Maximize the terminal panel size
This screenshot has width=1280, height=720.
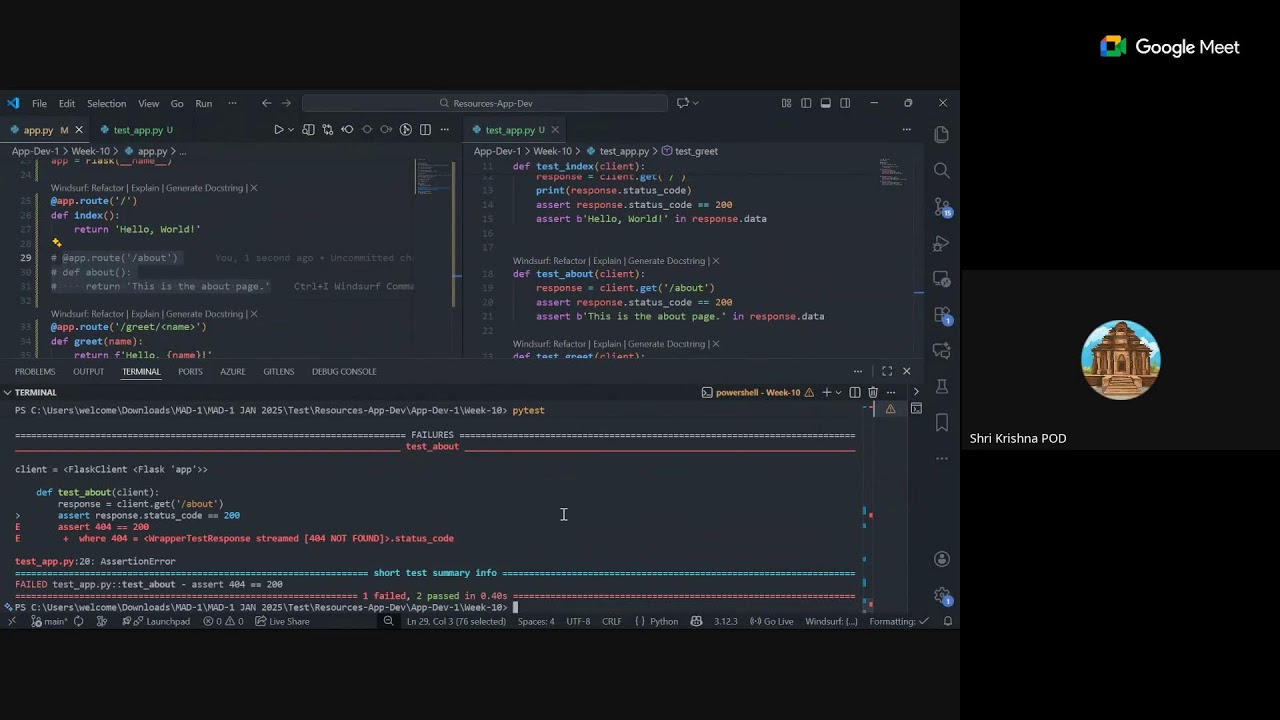[887, 371]
